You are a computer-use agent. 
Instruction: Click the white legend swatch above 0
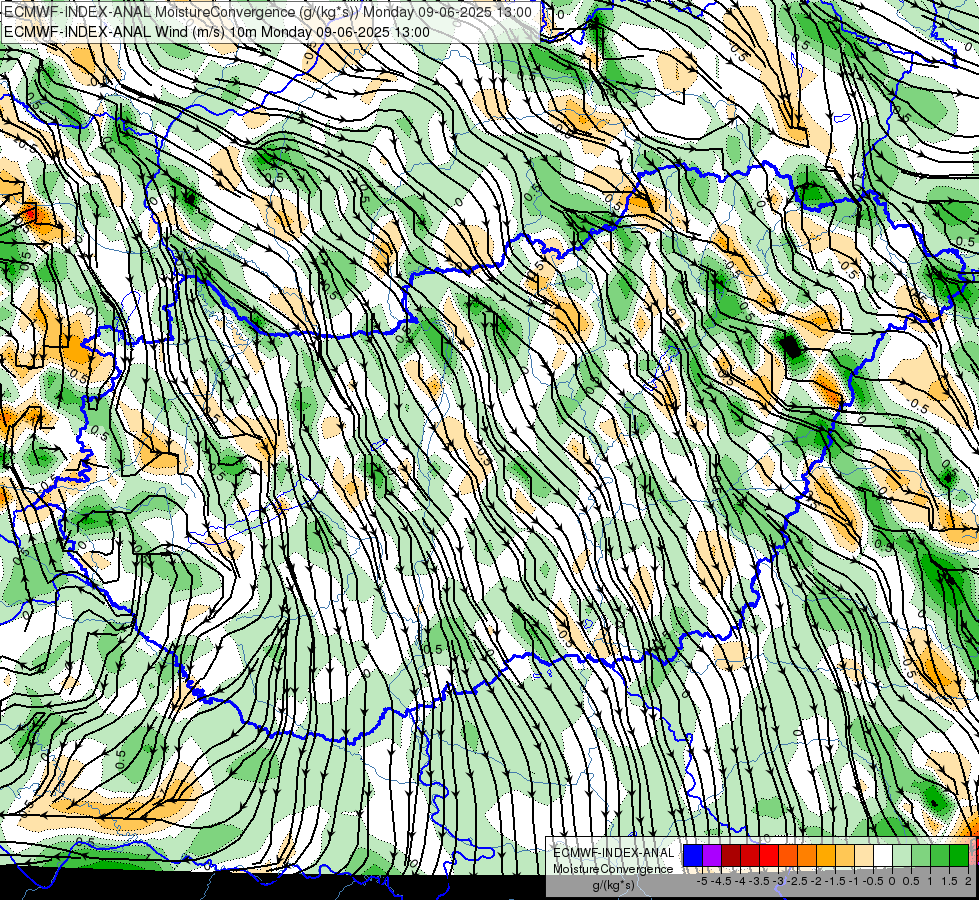tap(883, 855)
